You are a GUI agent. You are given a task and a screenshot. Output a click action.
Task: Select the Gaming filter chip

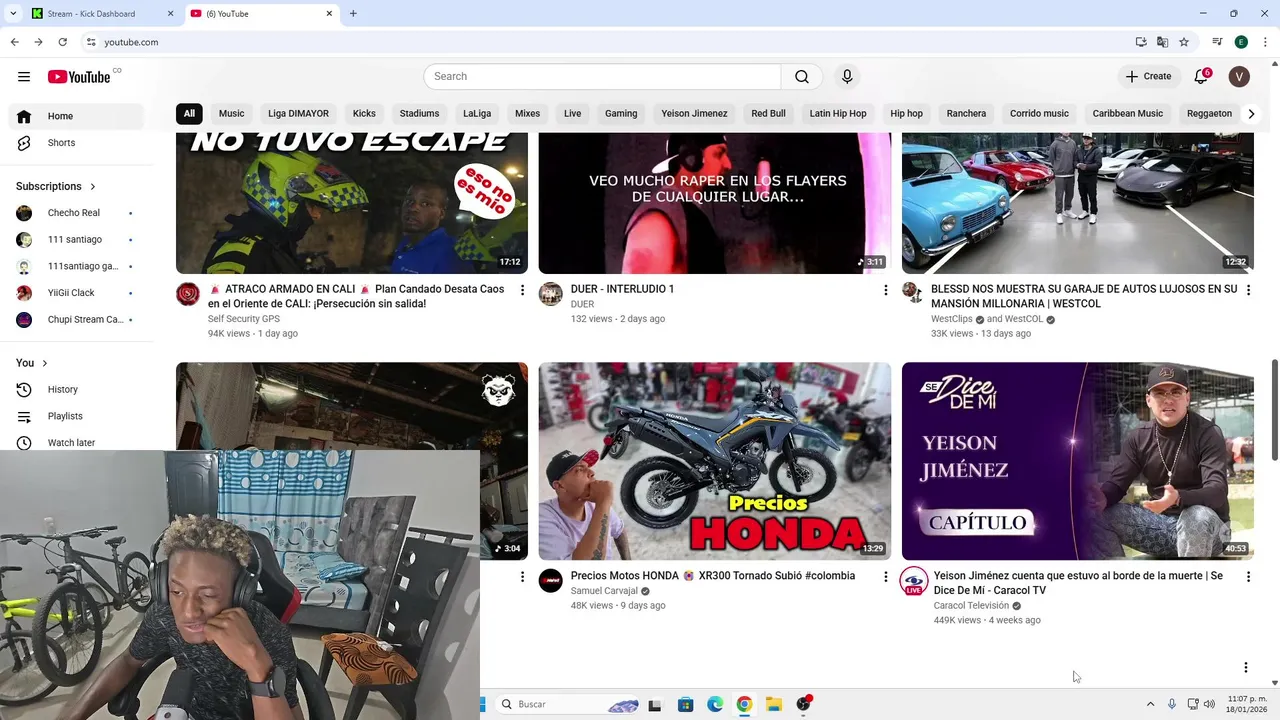(x=621, y=114)
